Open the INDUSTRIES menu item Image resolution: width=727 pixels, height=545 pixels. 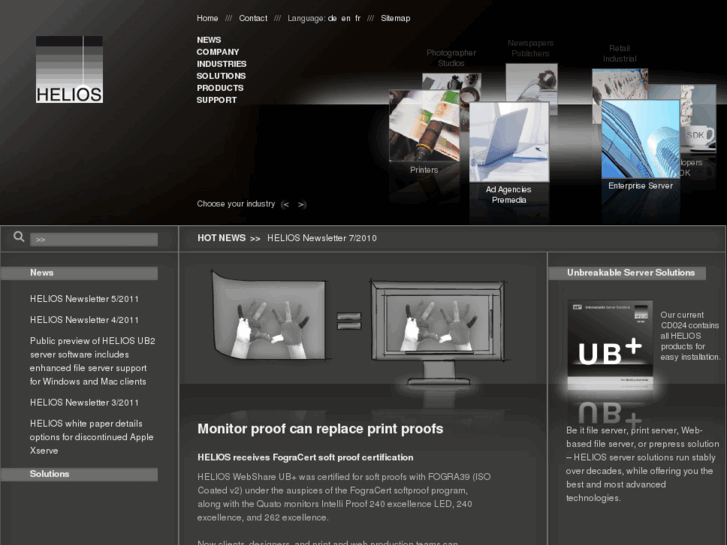click(x=222, y=64)
